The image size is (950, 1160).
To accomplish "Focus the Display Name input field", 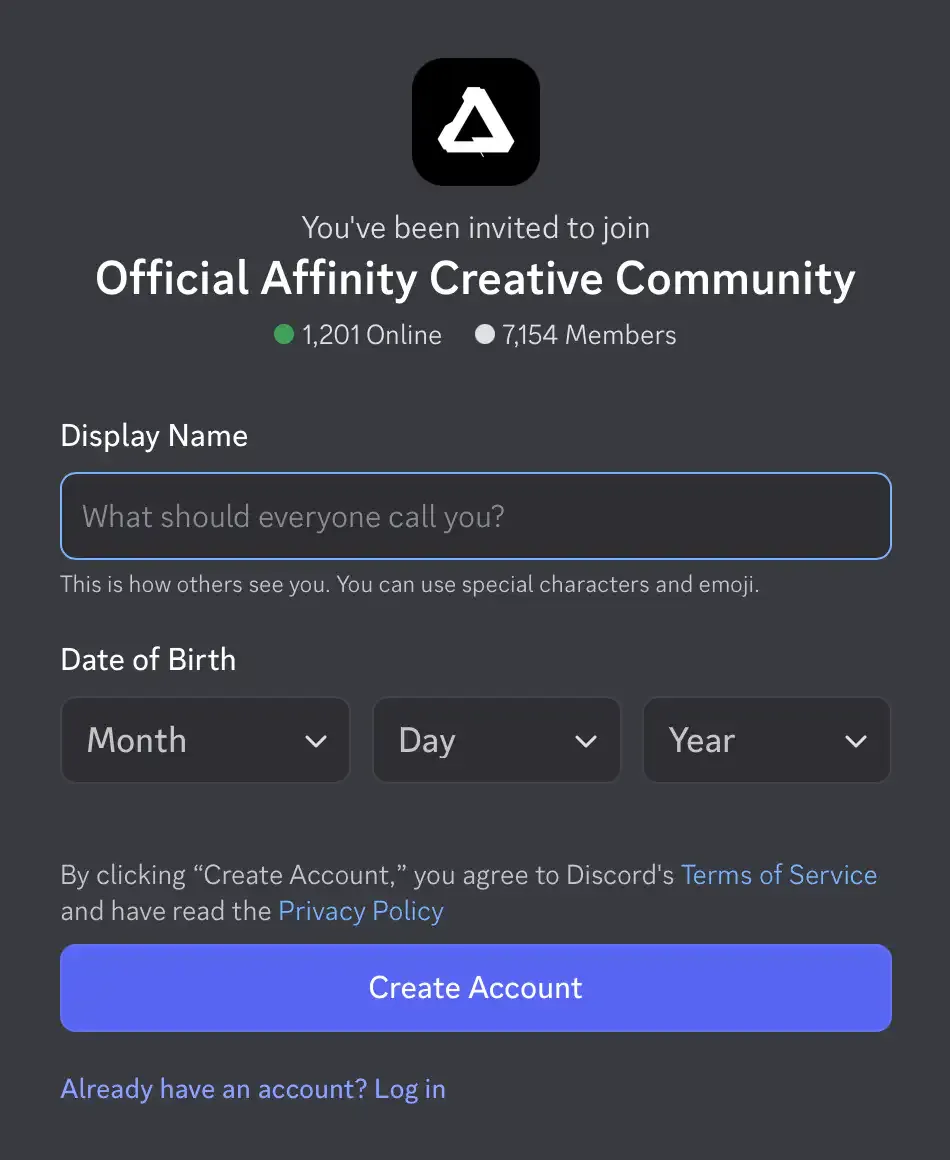I will pyautogui.click(x=476, y=516).
